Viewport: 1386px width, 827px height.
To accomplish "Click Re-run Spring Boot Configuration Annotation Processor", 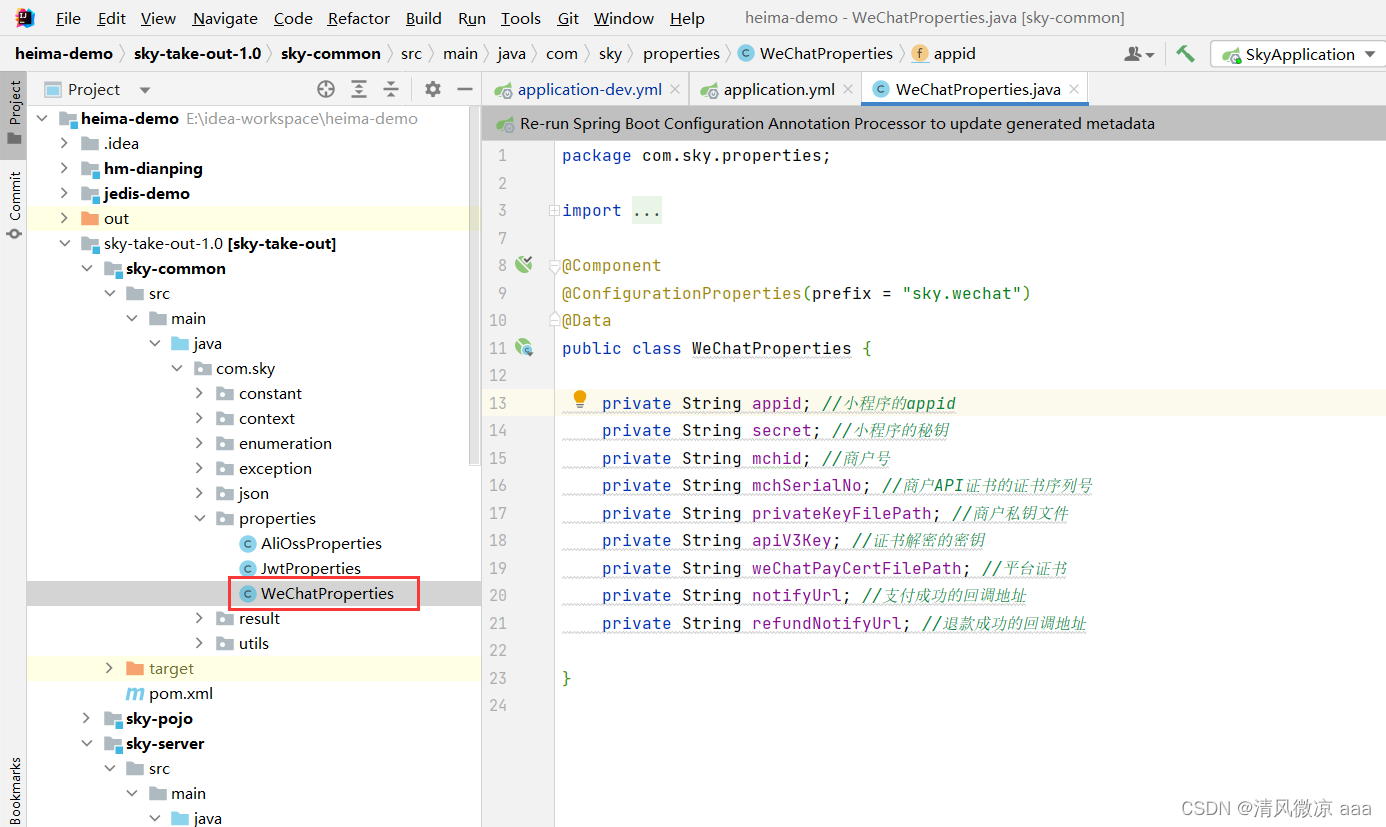I will coord(837,124).
